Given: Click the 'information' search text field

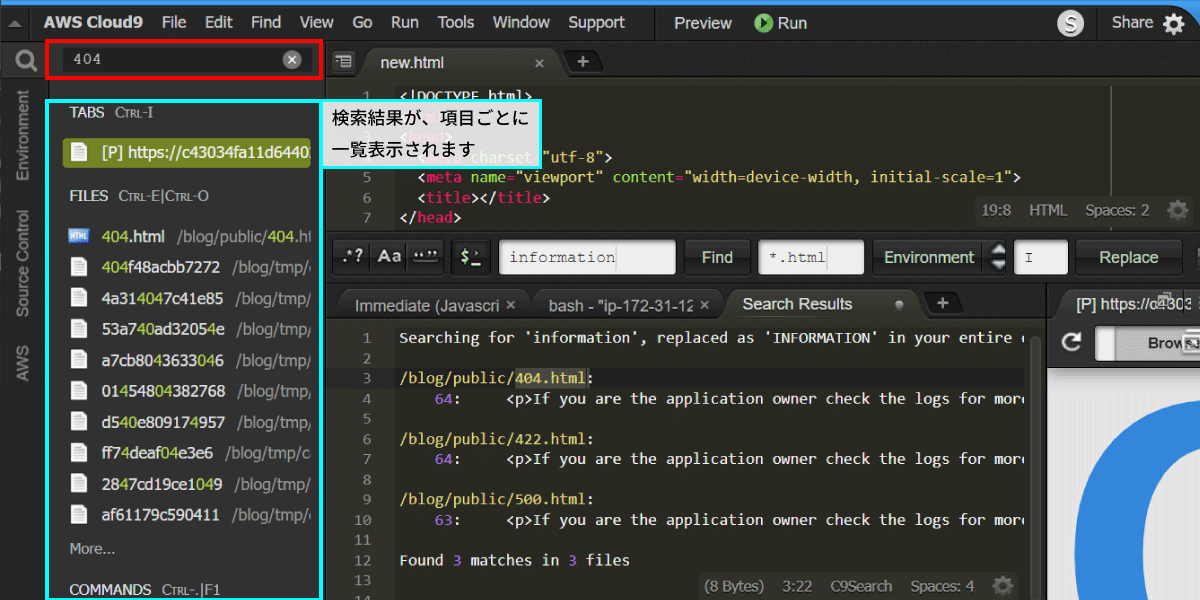Looking at the screenshot, I should coord(587,257).
